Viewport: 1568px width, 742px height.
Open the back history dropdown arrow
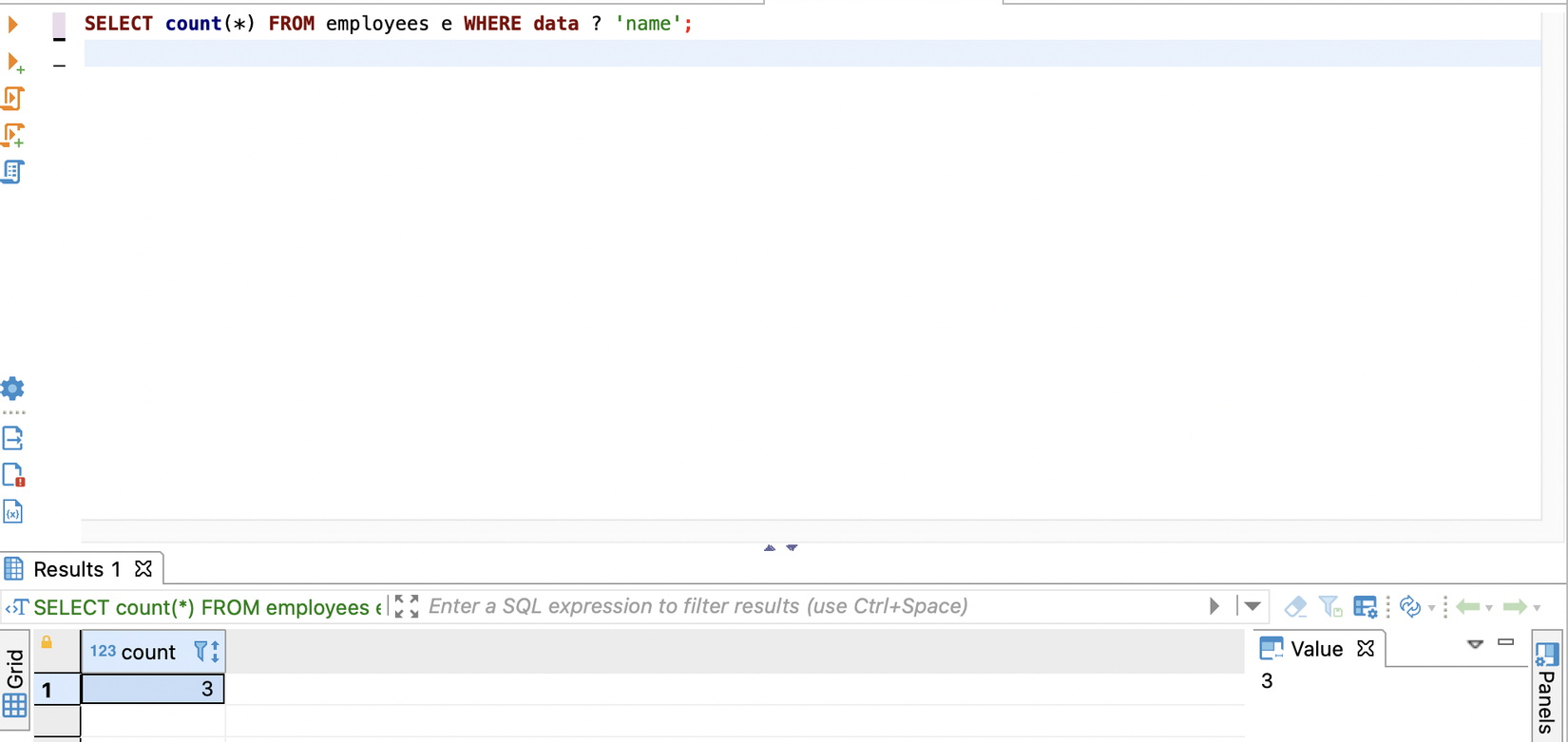1489,607
